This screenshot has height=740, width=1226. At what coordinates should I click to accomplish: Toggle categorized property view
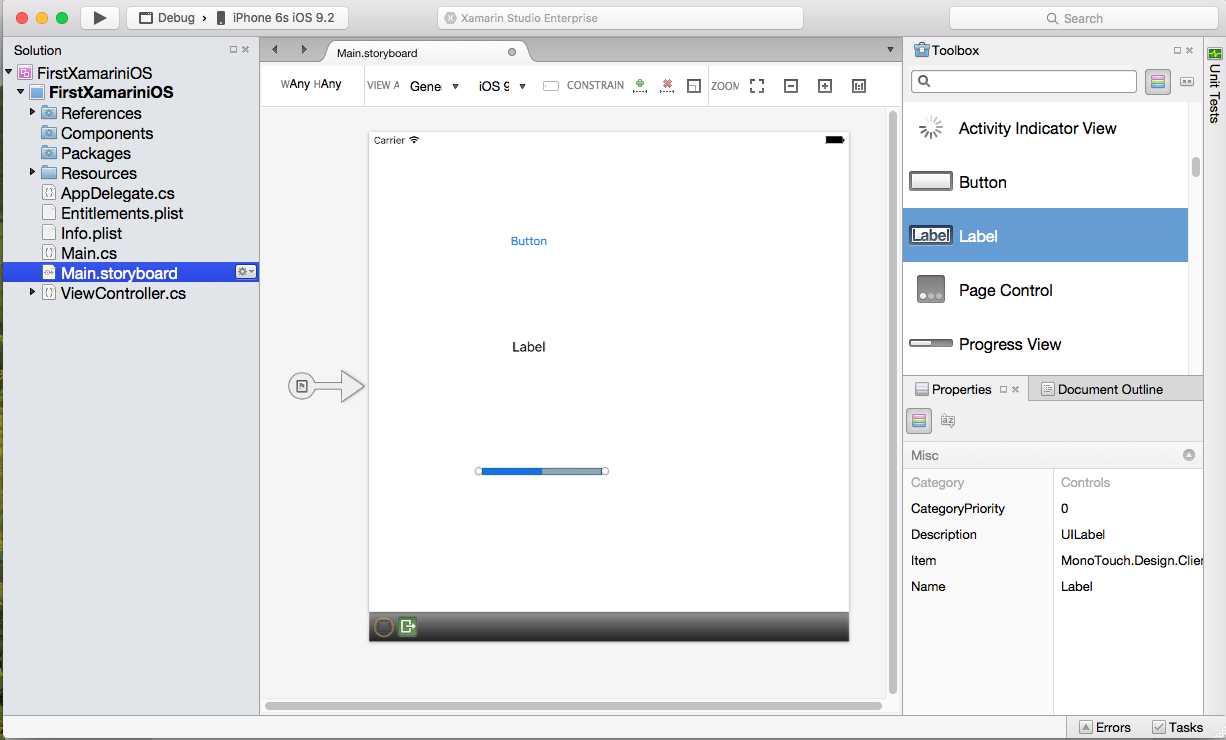[x=919, y=421]
